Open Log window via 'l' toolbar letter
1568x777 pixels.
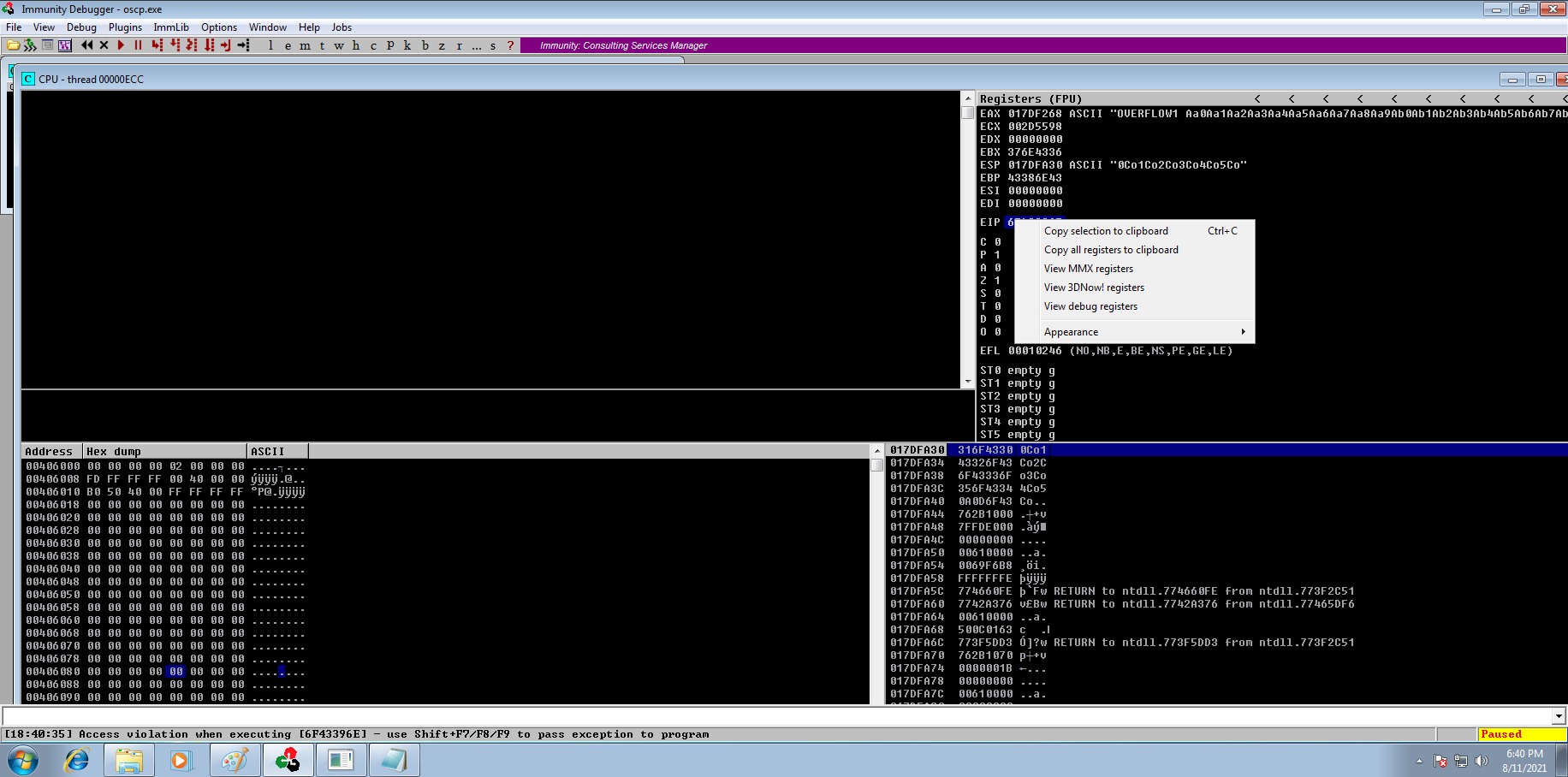pos(270,45)
